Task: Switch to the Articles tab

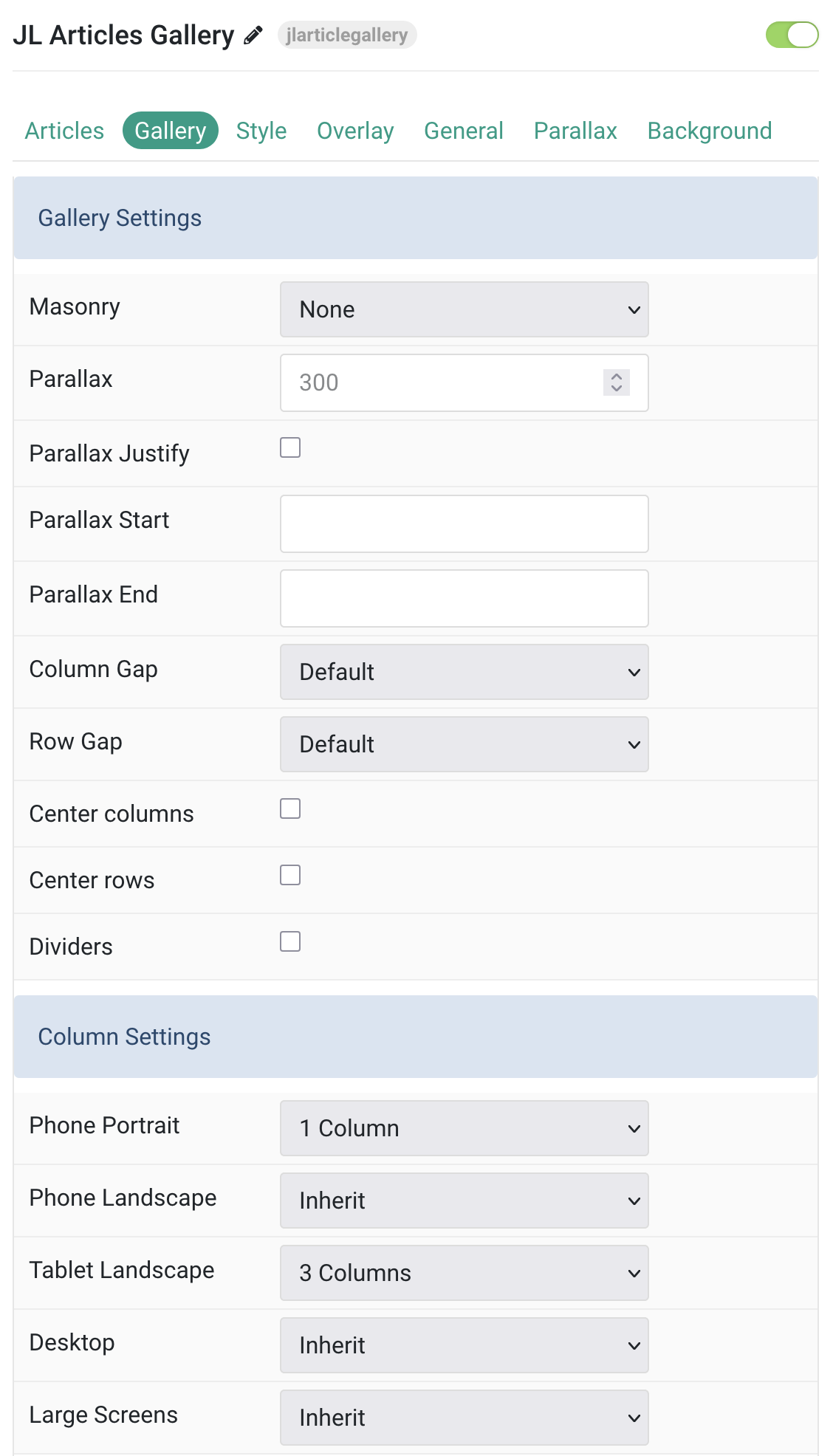Action: coord(64,131)
